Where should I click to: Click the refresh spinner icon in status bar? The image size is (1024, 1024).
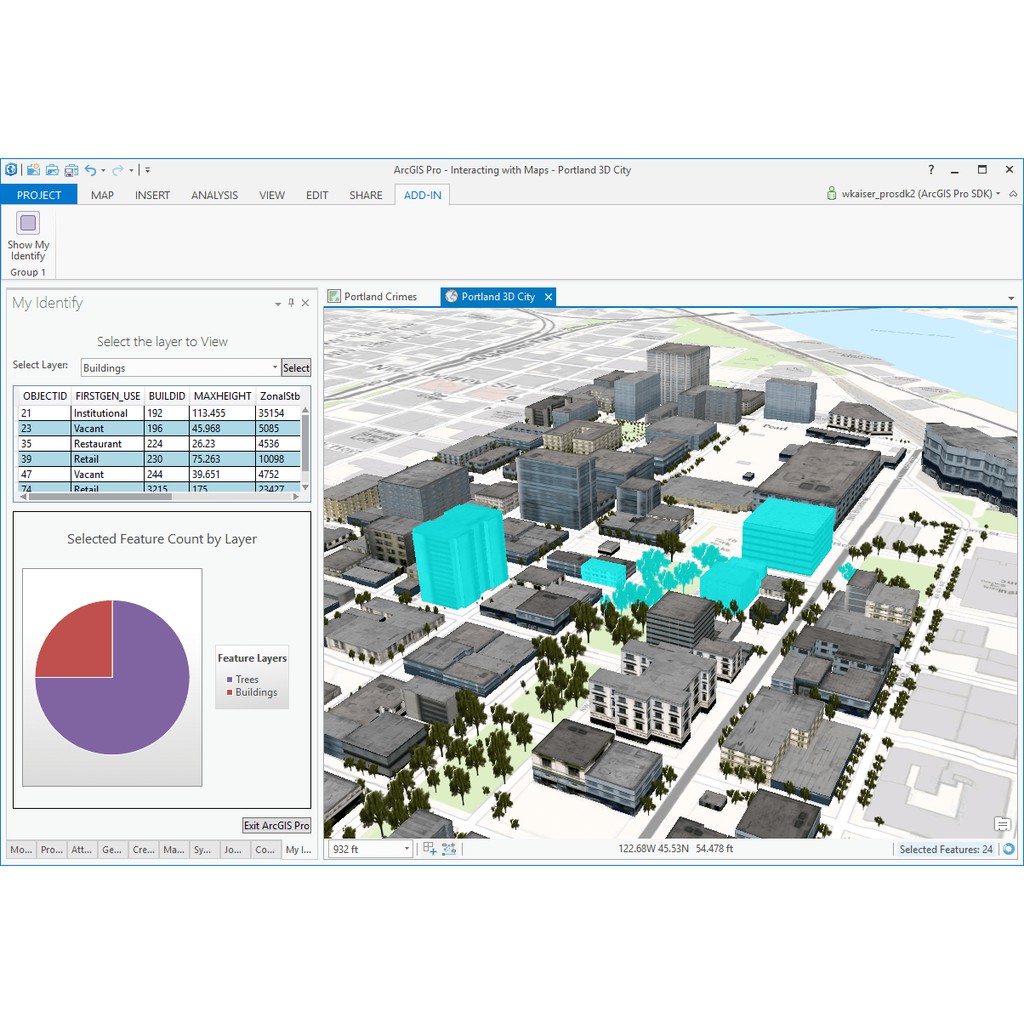pyautogui.click(x=1009, y=849)
